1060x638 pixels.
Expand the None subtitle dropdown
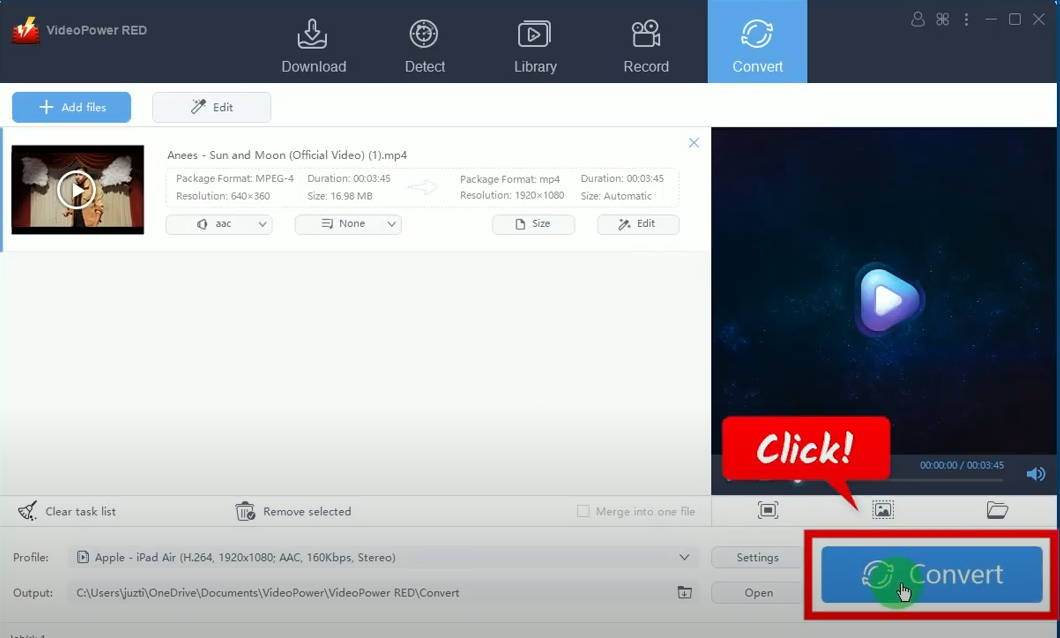[x=348, y=224]
